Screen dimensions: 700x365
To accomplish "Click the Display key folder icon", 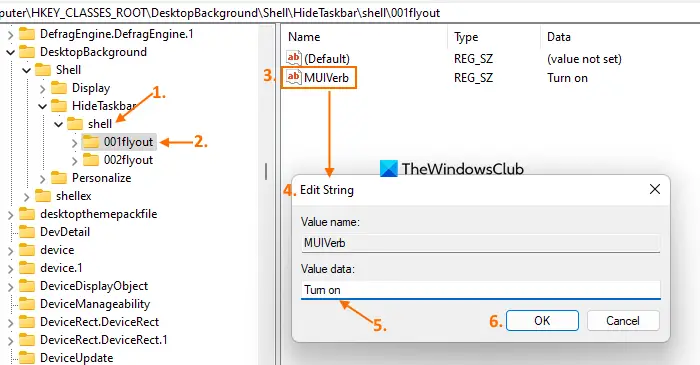I will [x=59, y=88].
